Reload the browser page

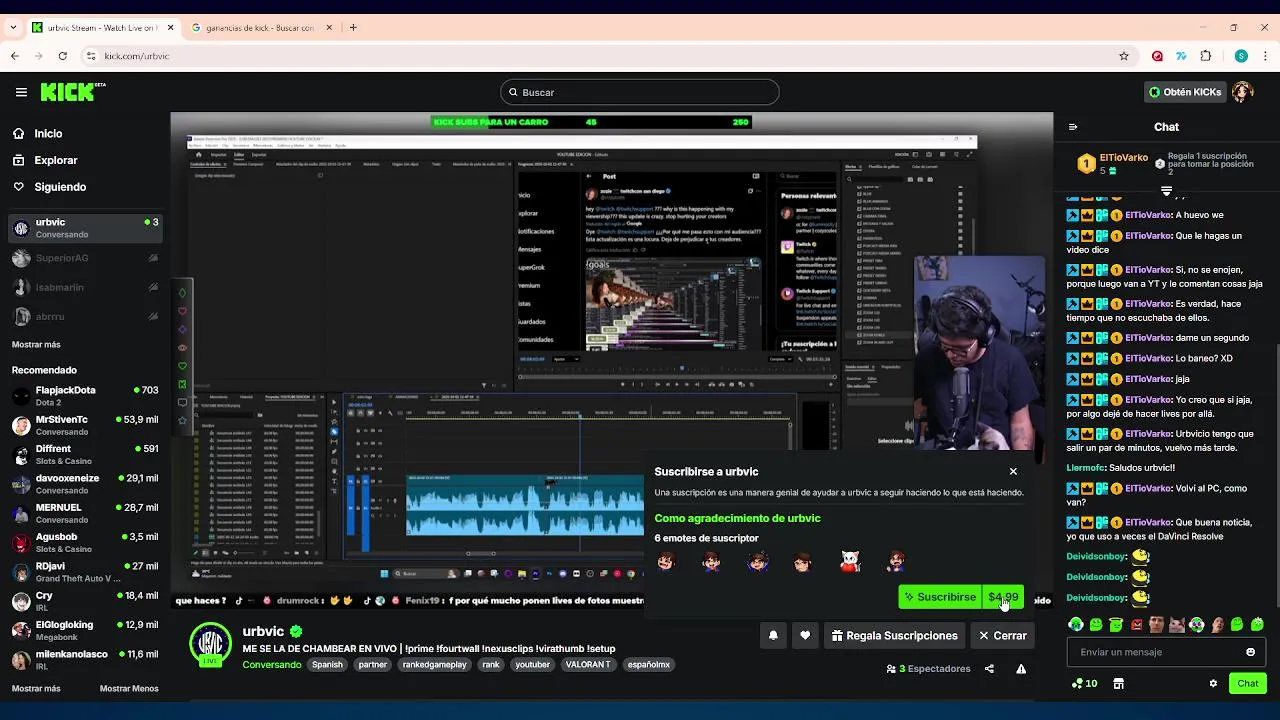coord(62,56)
